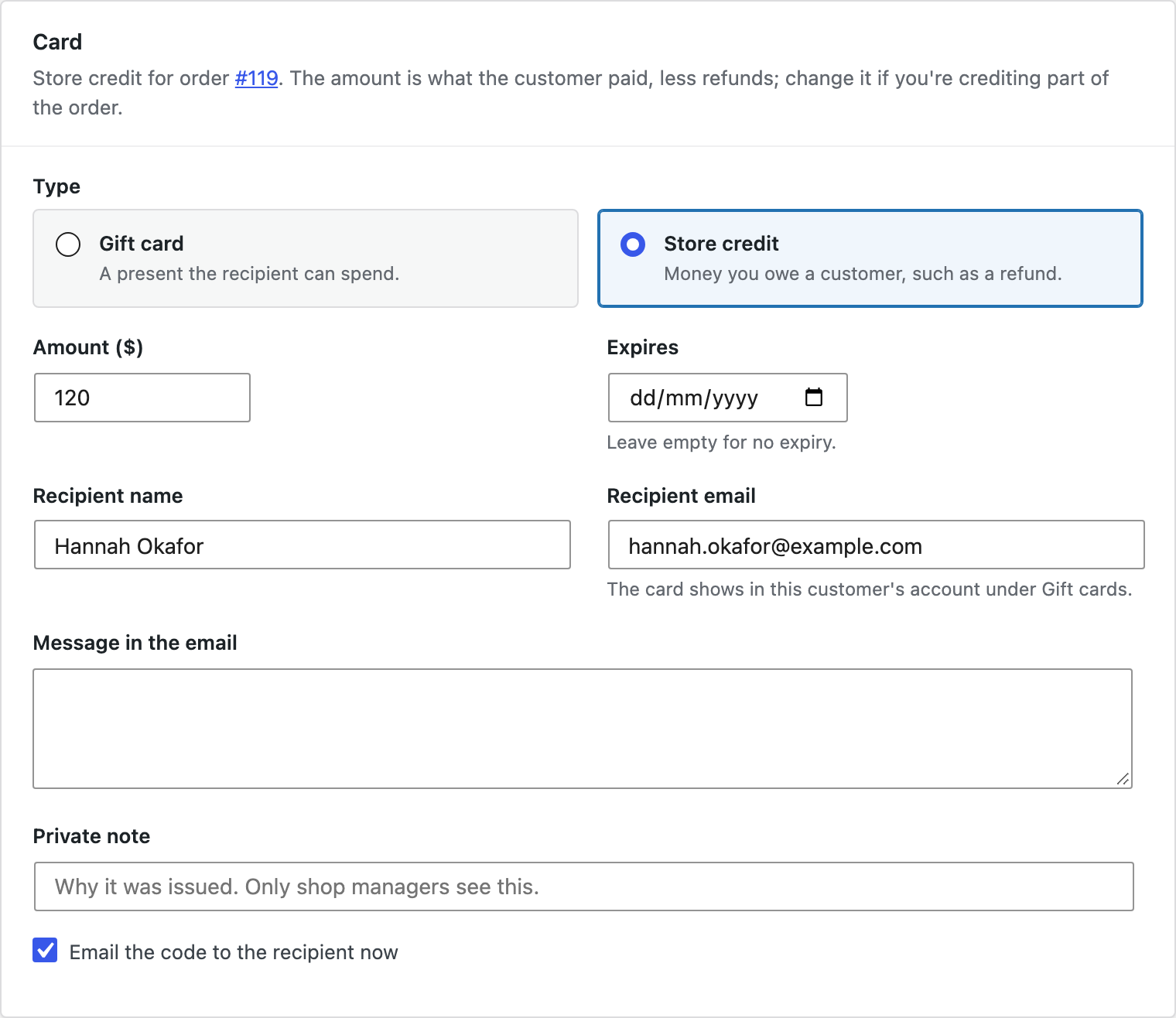Grab the message textarea resize handle
Viewport: 1176px width, 1018px height.
pos(1123,779)
